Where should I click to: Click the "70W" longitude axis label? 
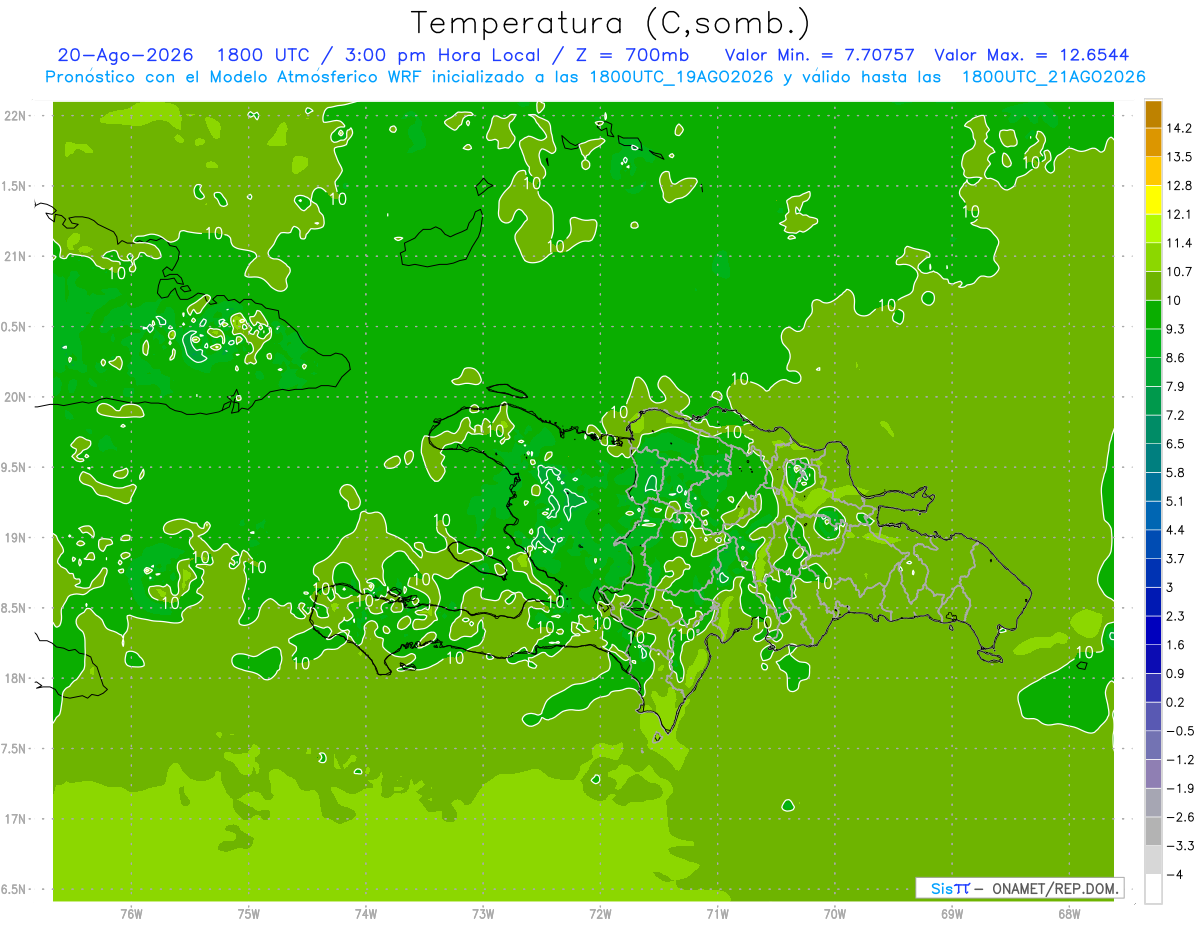tap(834, 913)
